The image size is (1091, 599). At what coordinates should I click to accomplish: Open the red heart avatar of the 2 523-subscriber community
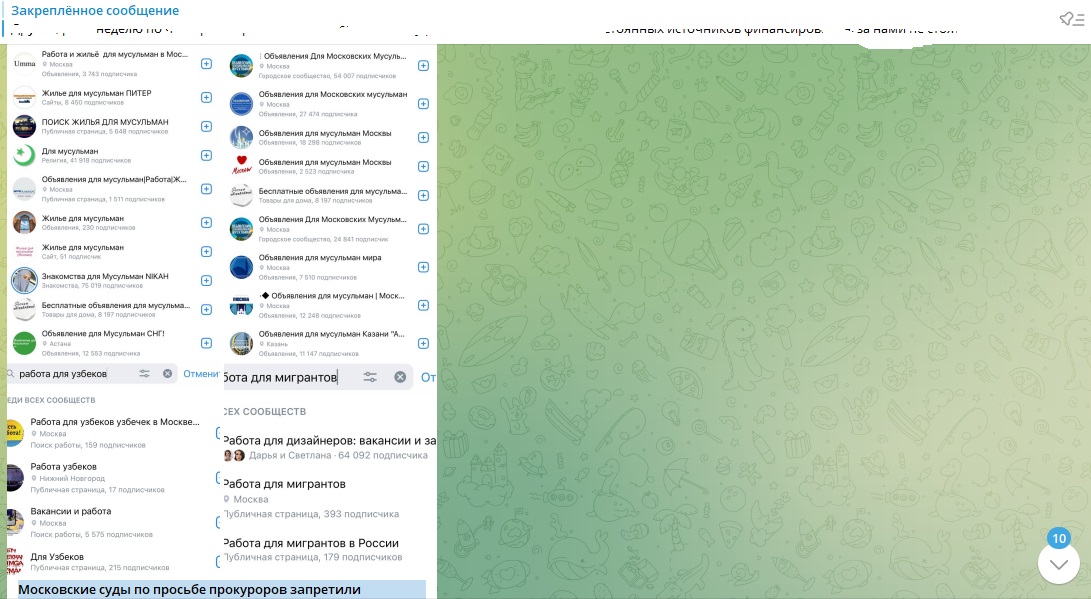click(x=241, y=166)
